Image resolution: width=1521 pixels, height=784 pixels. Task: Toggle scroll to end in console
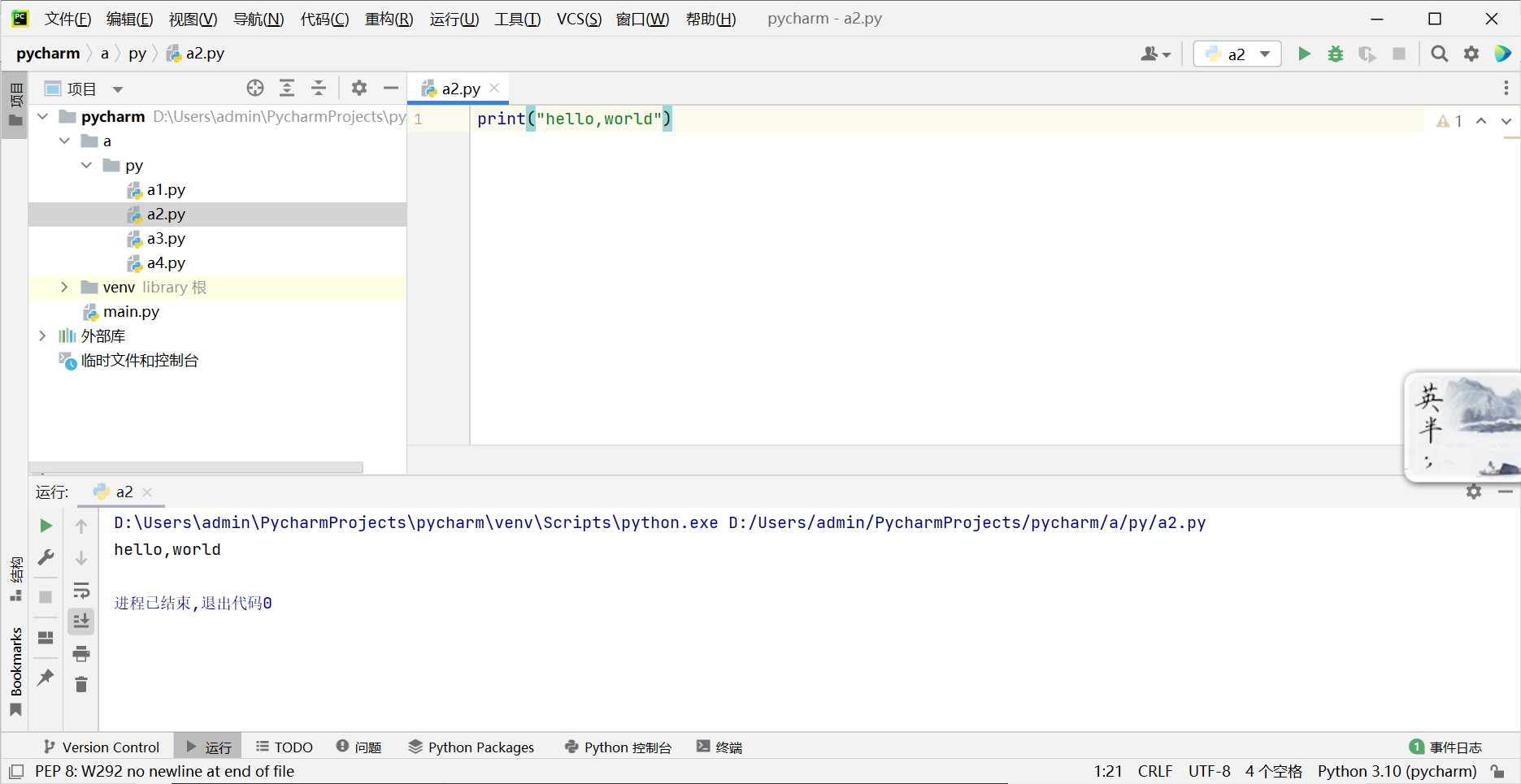(81, 622)
